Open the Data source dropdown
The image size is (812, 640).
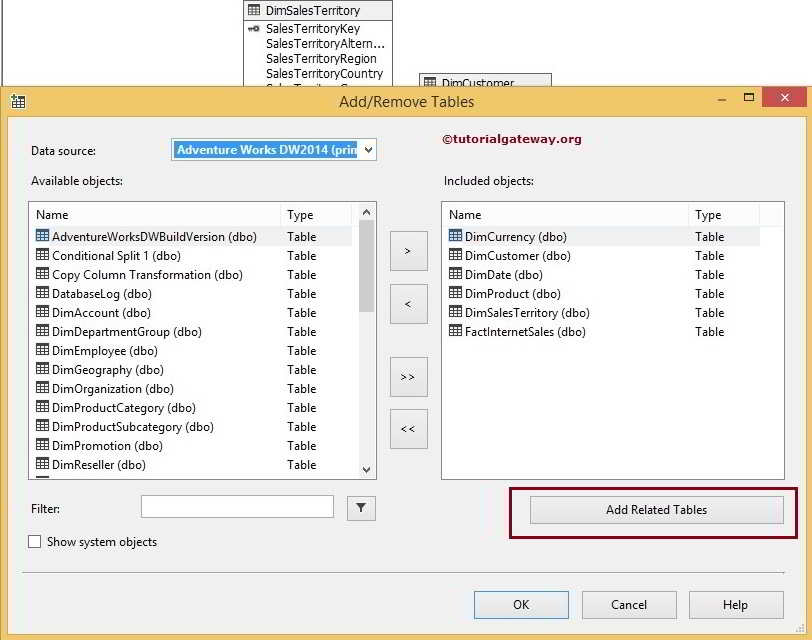369,148
